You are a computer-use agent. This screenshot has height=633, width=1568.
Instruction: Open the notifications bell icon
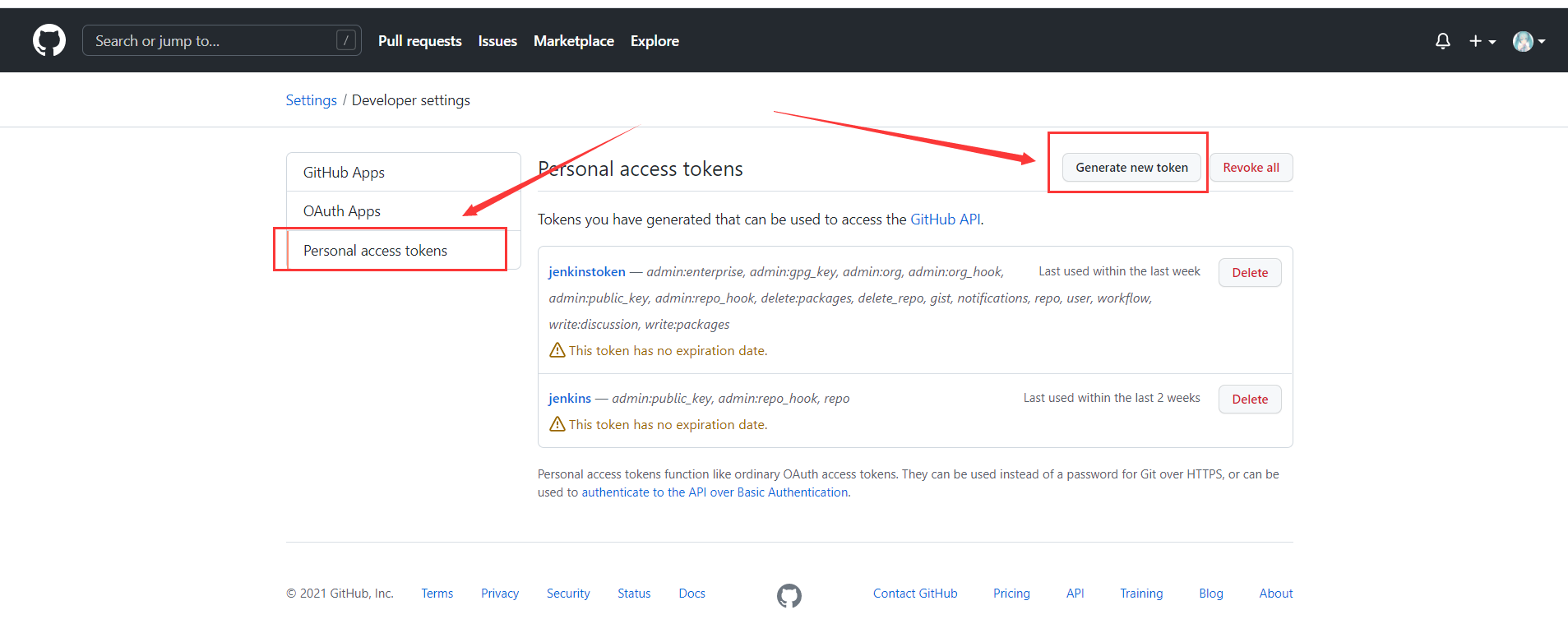click(1443, 41)
